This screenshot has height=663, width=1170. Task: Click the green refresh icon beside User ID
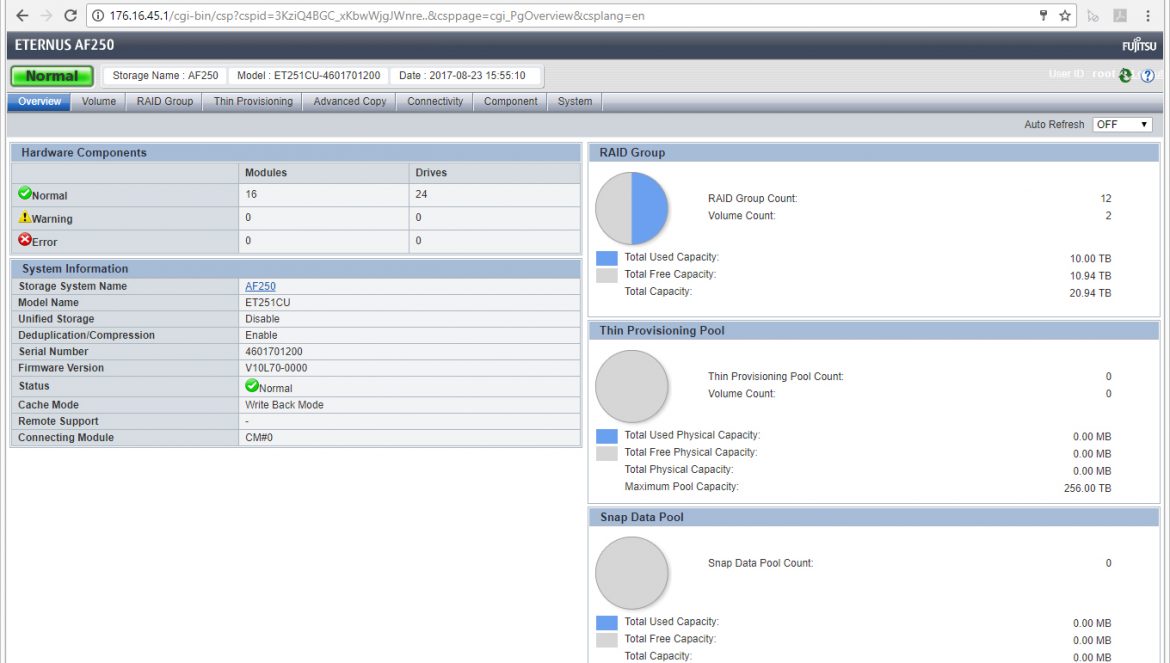pyautogui.click(x=1125, y=75)
